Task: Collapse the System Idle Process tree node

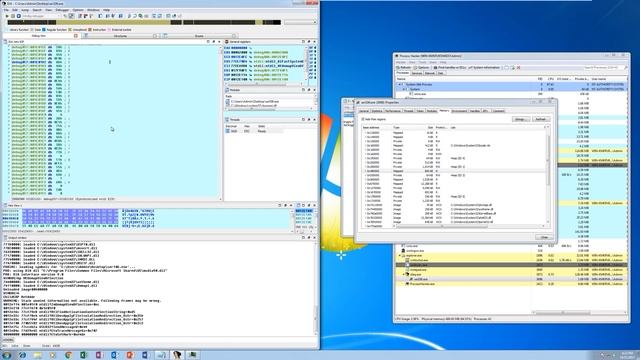Action: pos(400,84)
